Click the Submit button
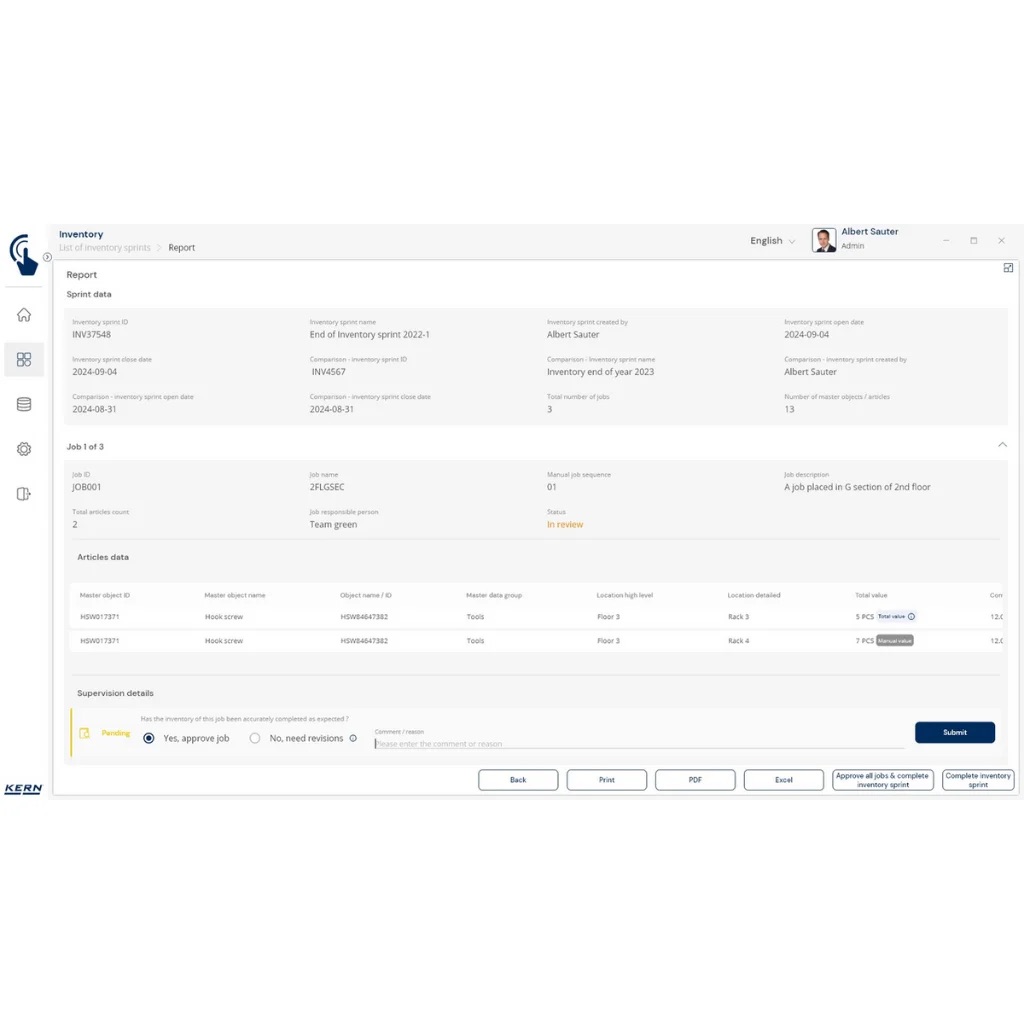 (954, 732)
